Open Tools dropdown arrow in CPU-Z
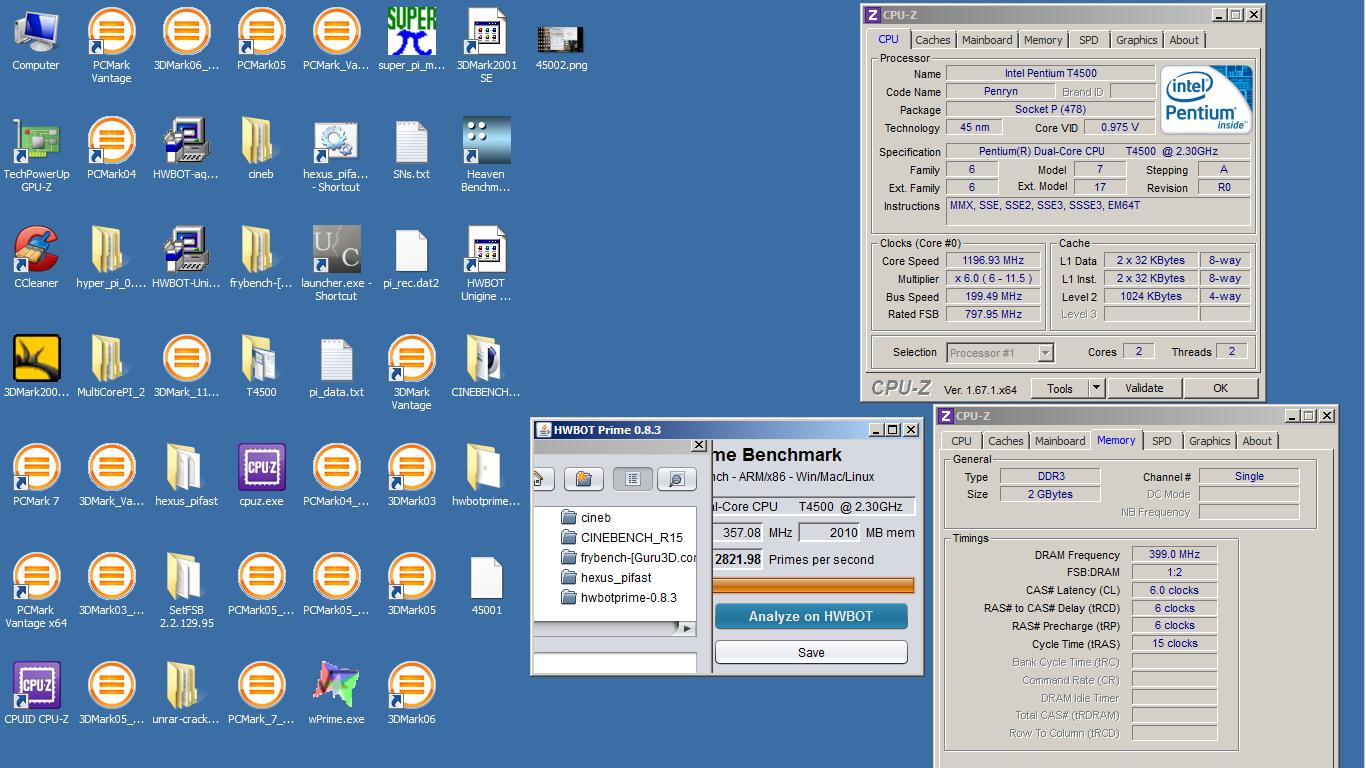 tap(1096, 388)
